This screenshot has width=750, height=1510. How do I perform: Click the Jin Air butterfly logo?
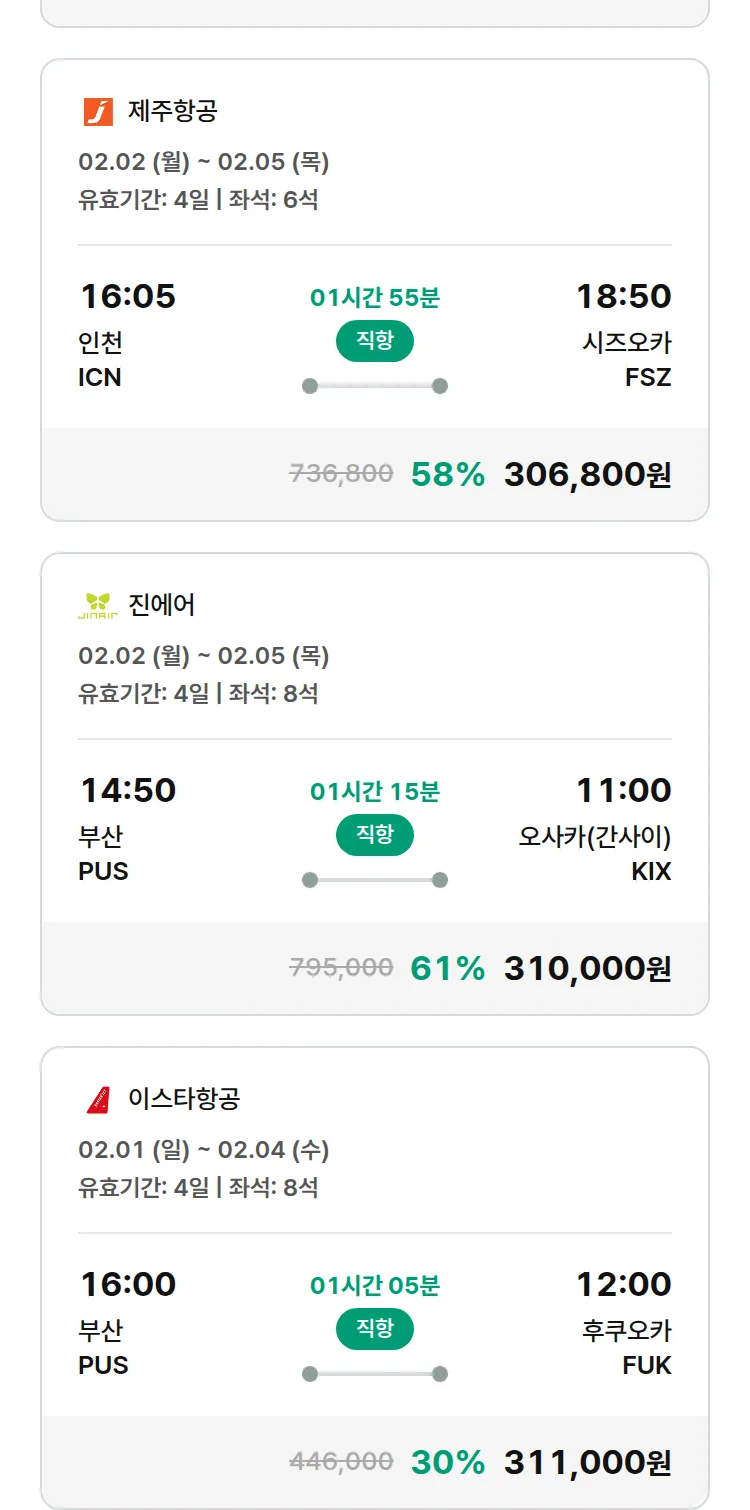98,605
